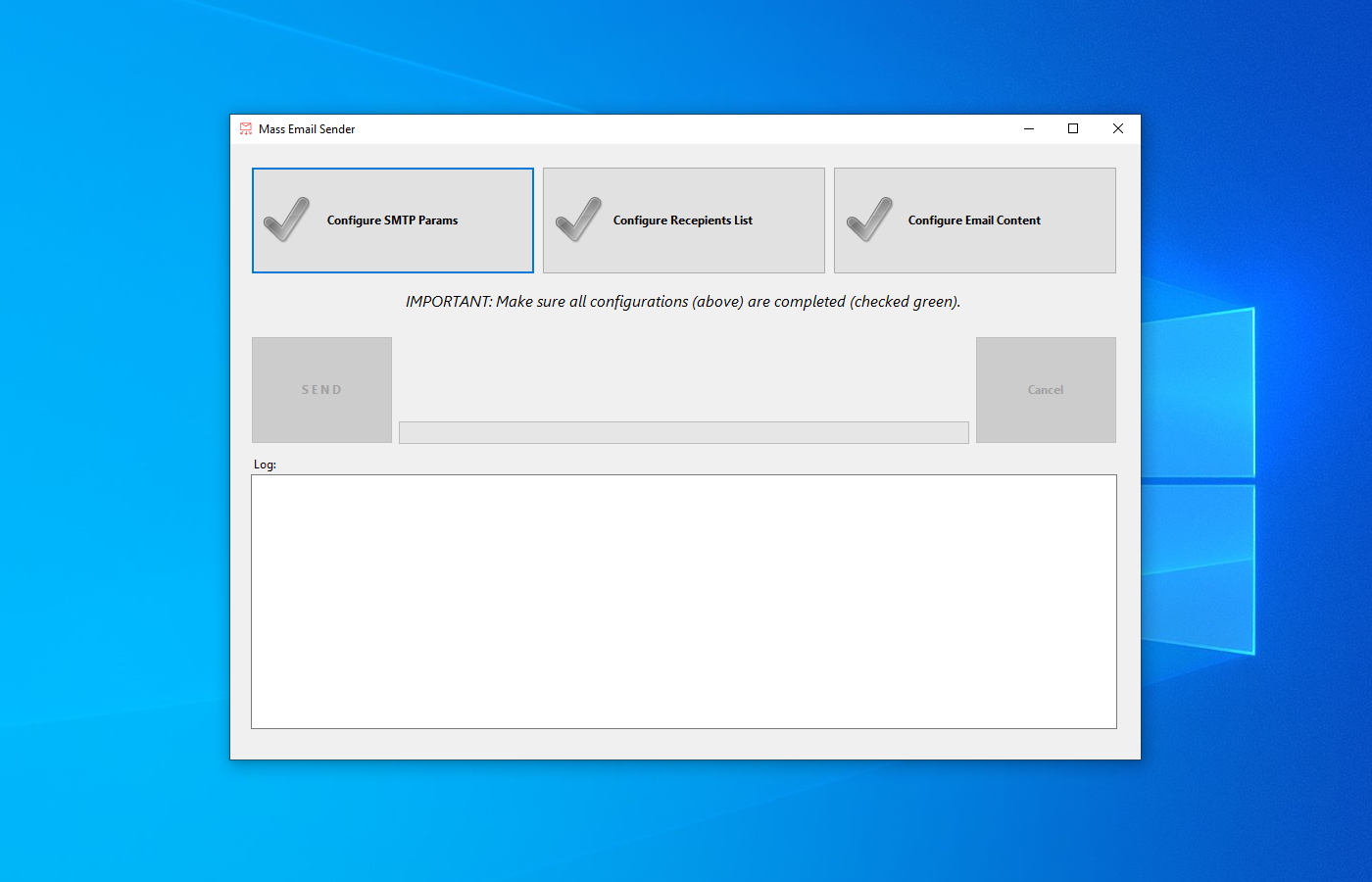Image resolution: width=1372 pixels, height=882 pixels.
Task: Click the SEND button
Action: [321, 390]
